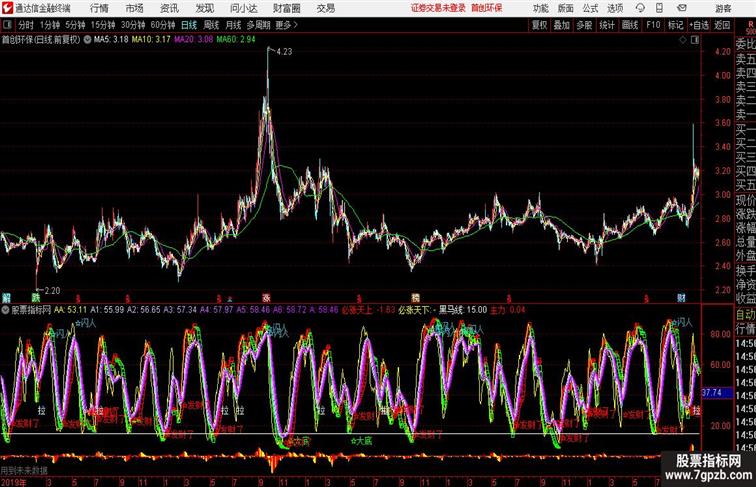Open the mobile phone icon in title bar
The width and height of the screenshot is (756, 487).
659,8
